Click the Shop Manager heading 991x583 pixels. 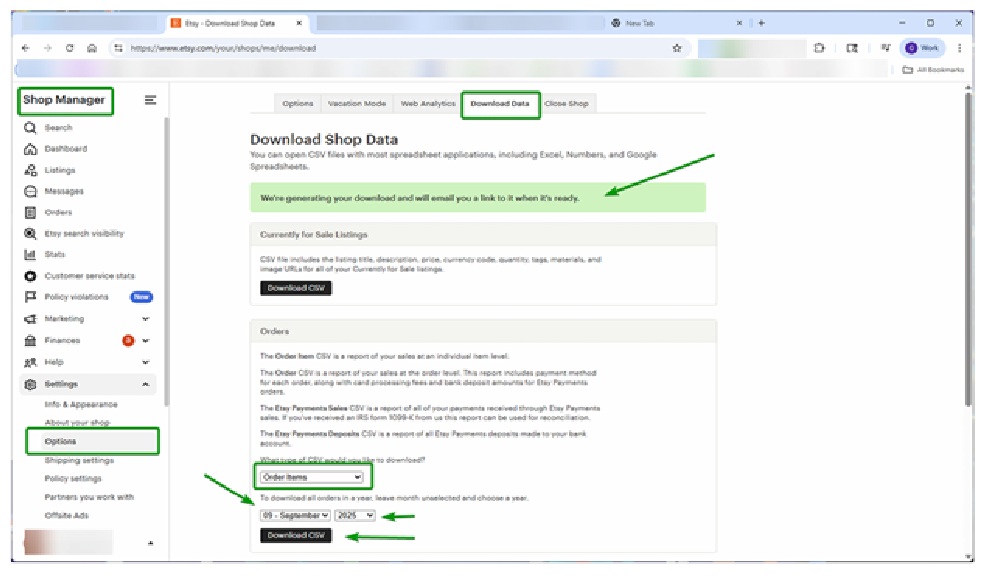click(64, 100)
